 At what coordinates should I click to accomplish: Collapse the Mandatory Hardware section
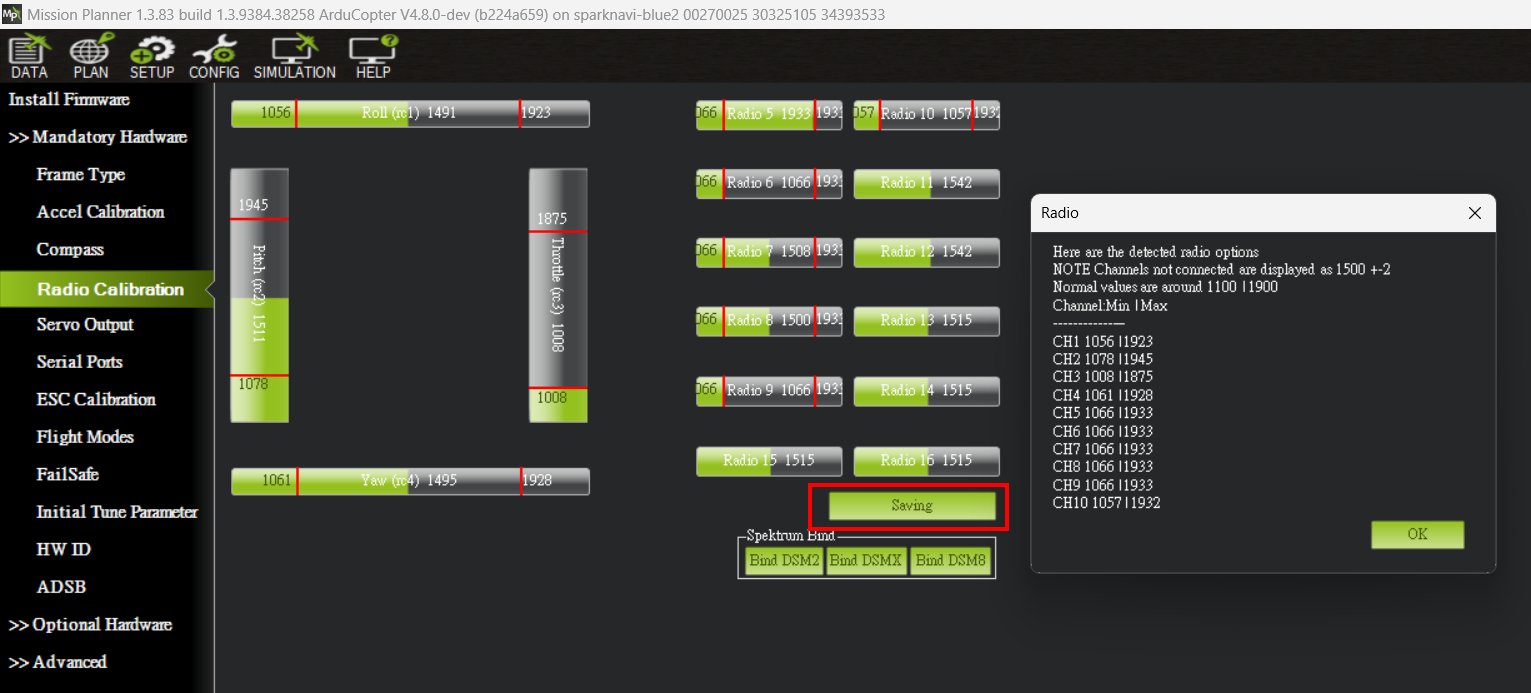[98, 137]
